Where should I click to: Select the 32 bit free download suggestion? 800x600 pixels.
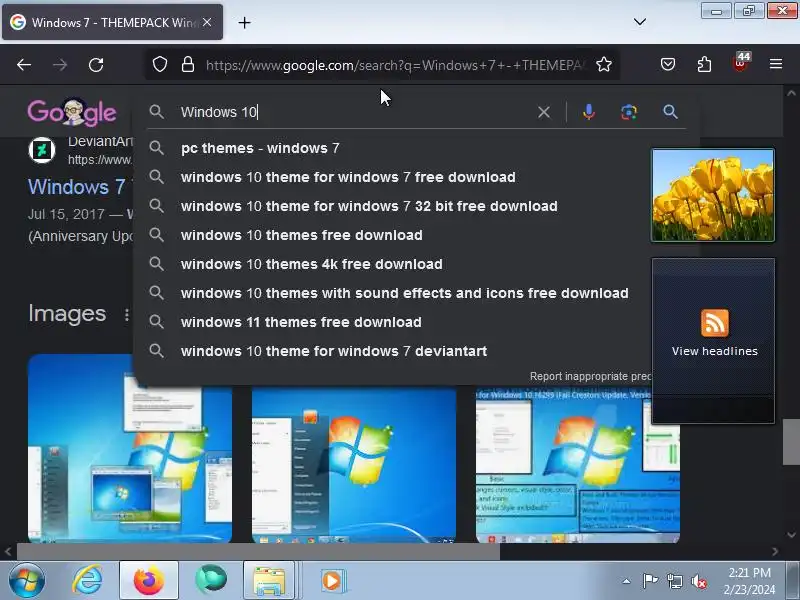[x=369, y=206]
